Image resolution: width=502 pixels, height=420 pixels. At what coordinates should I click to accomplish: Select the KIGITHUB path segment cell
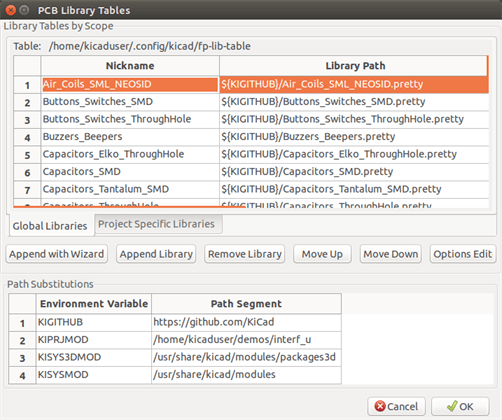pos(246,322)
